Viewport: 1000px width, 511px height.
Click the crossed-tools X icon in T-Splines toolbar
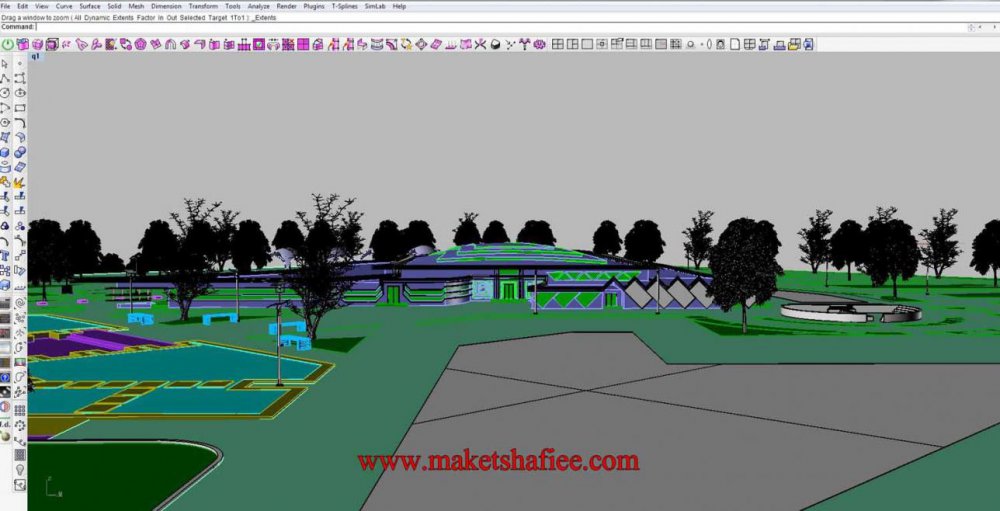(480, 44)
